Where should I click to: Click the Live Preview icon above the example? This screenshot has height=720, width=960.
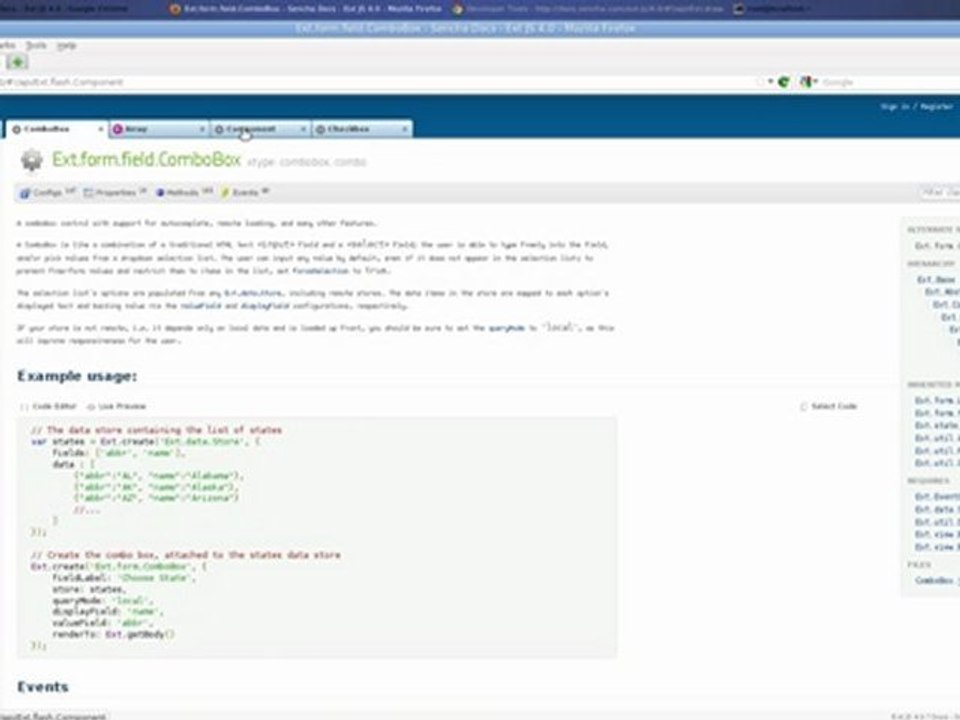click(x=91, y=407)
